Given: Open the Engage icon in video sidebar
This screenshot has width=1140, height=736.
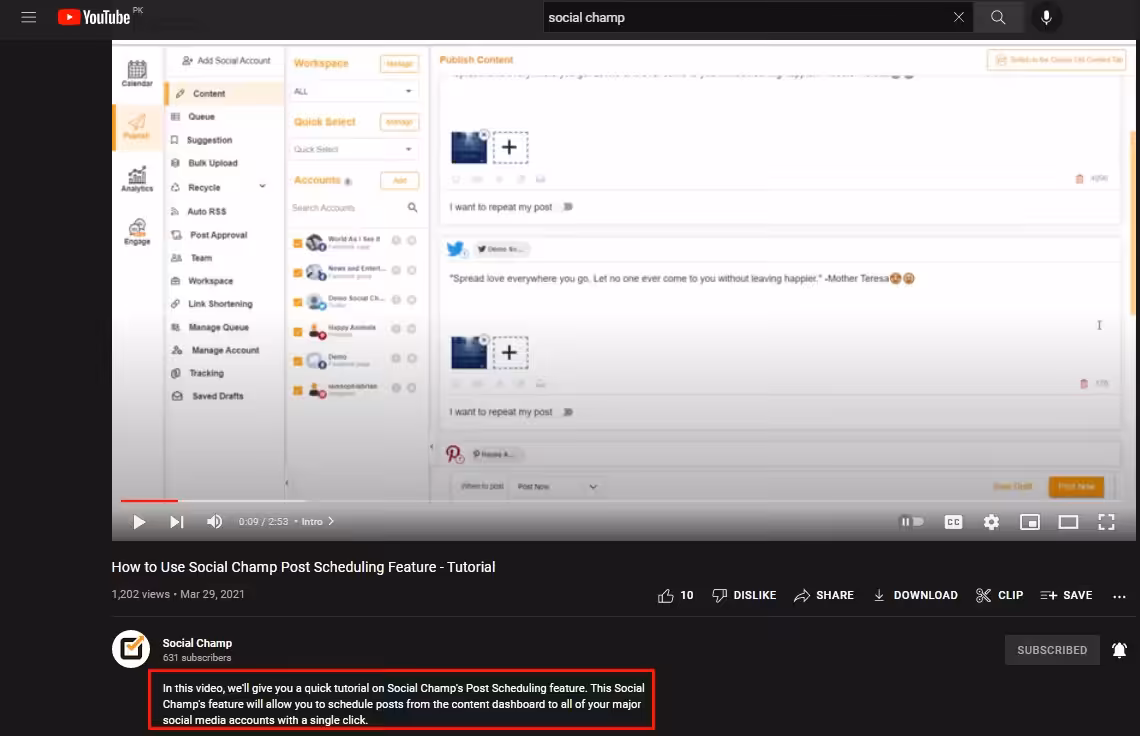Looking at the screenshot, I should pyautogui.click(x=137, y=232).
